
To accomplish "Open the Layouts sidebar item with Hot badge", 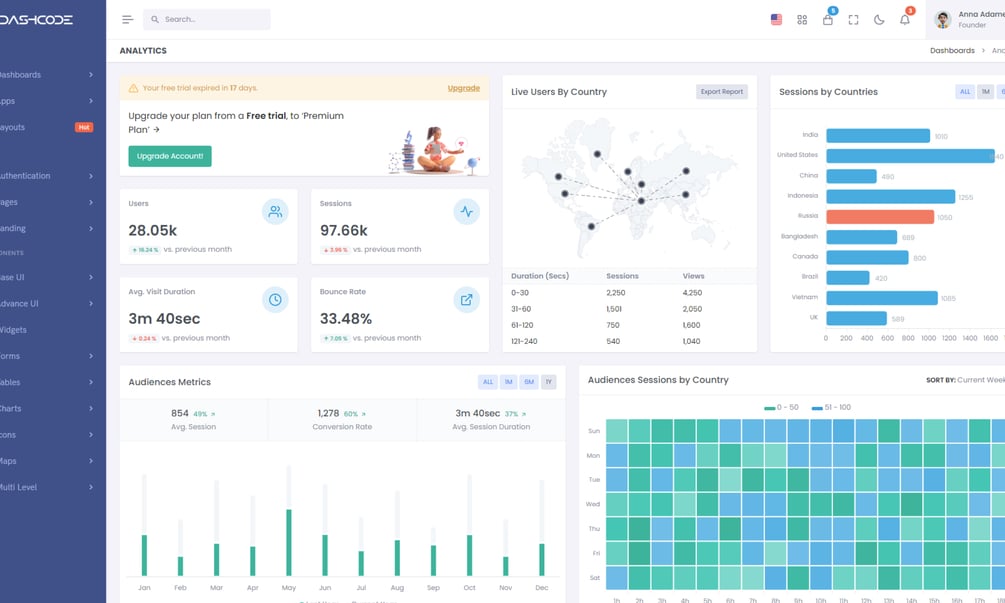I will 46,128.
